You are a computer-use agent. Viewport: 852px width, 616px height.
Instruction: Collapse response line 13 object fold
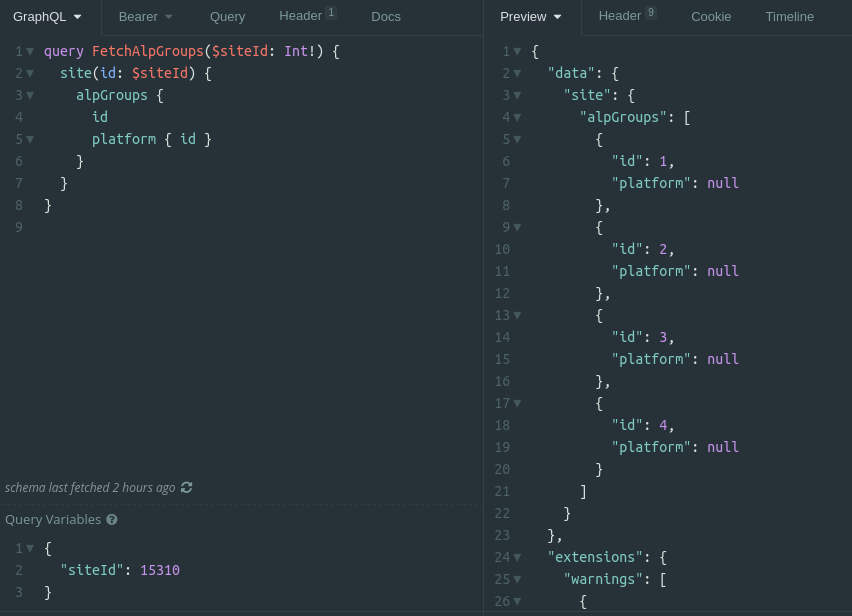click(517, 316)
